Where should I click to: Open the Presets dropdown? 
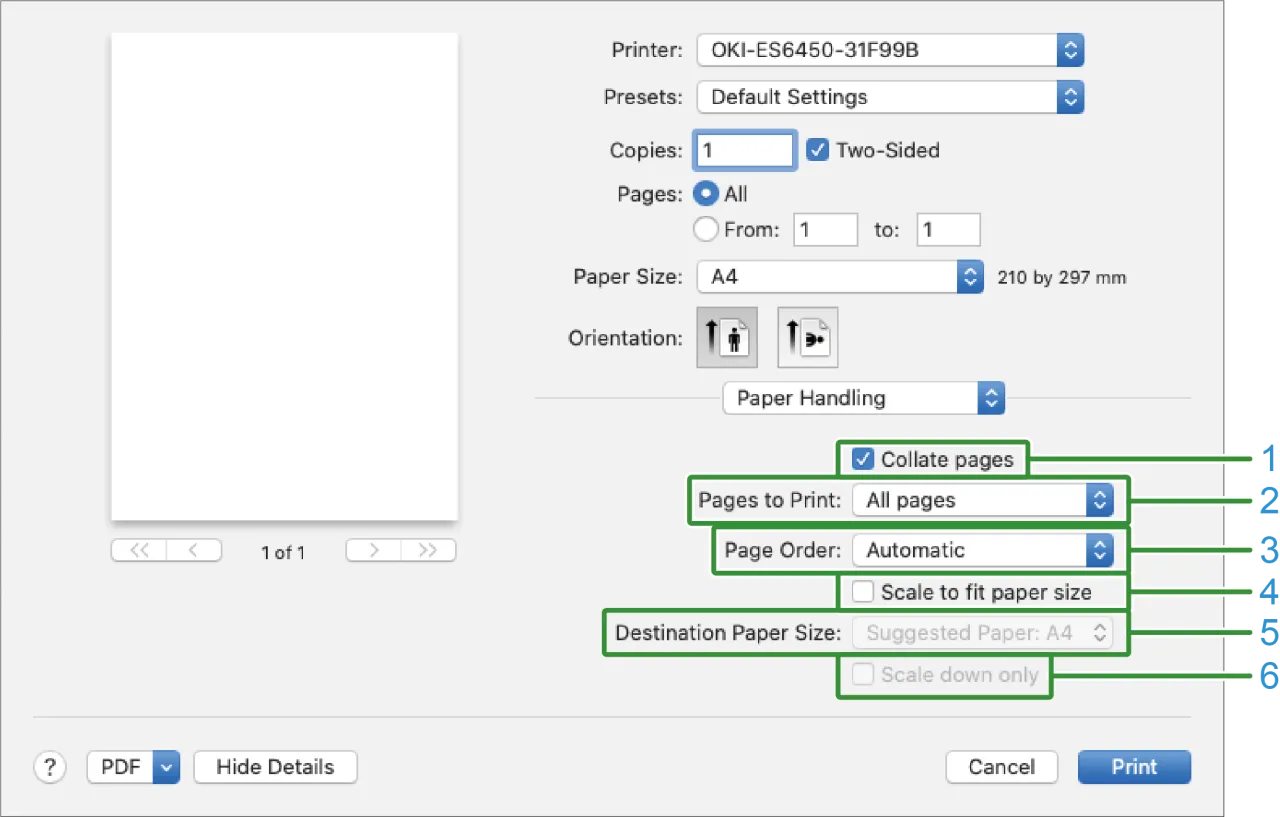coord(890,97)
